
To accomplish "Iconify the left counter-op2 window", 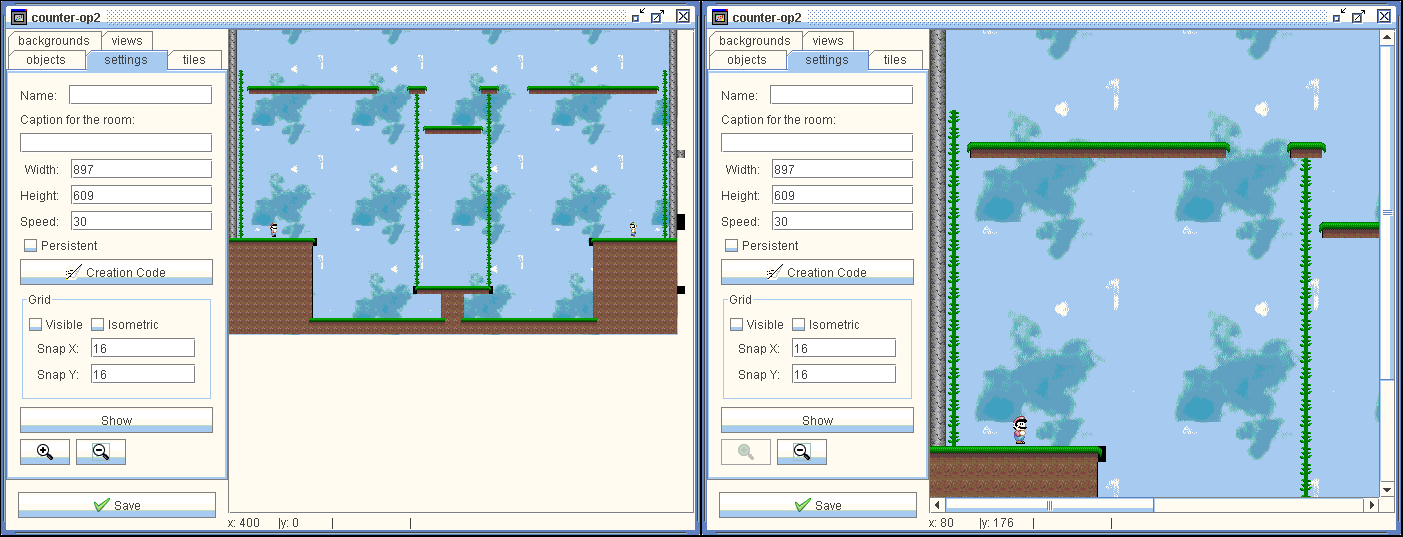I will click(638, 16).
